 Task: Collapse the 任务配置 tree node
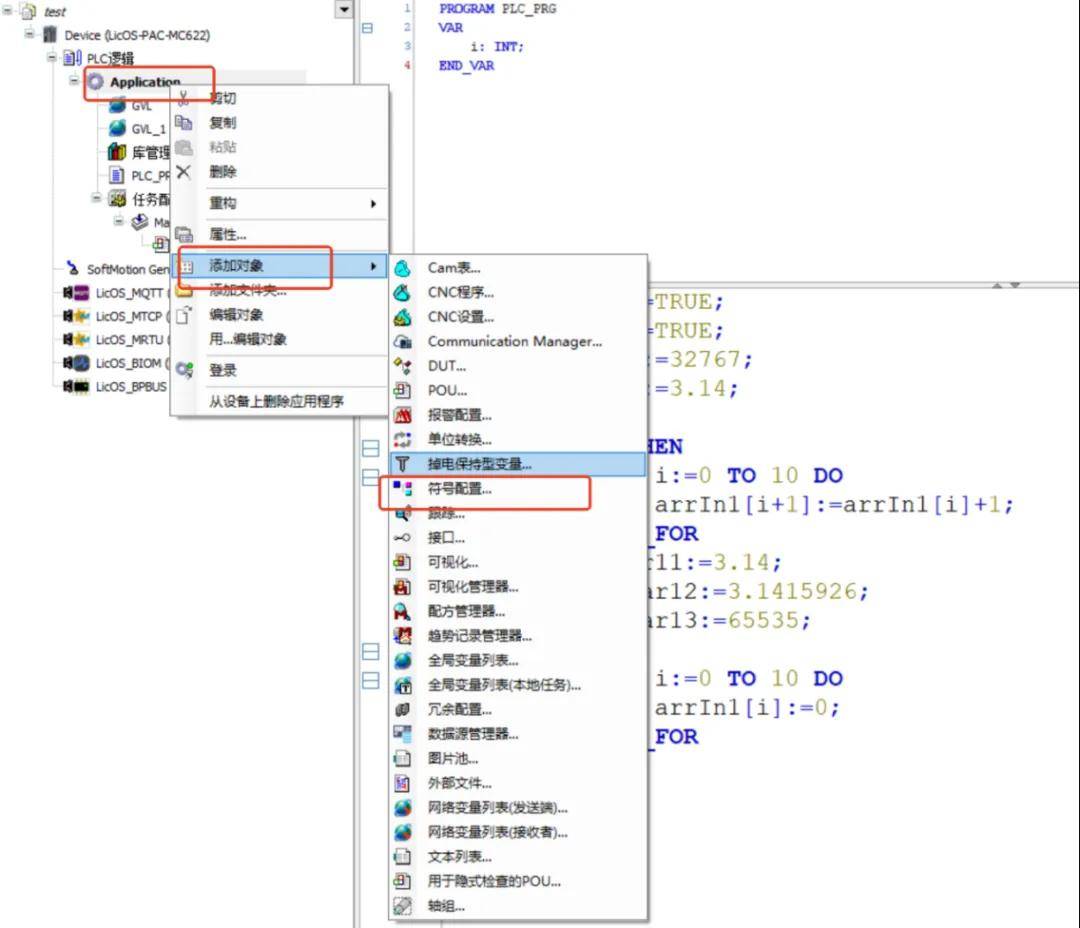(x=97, y=198)
